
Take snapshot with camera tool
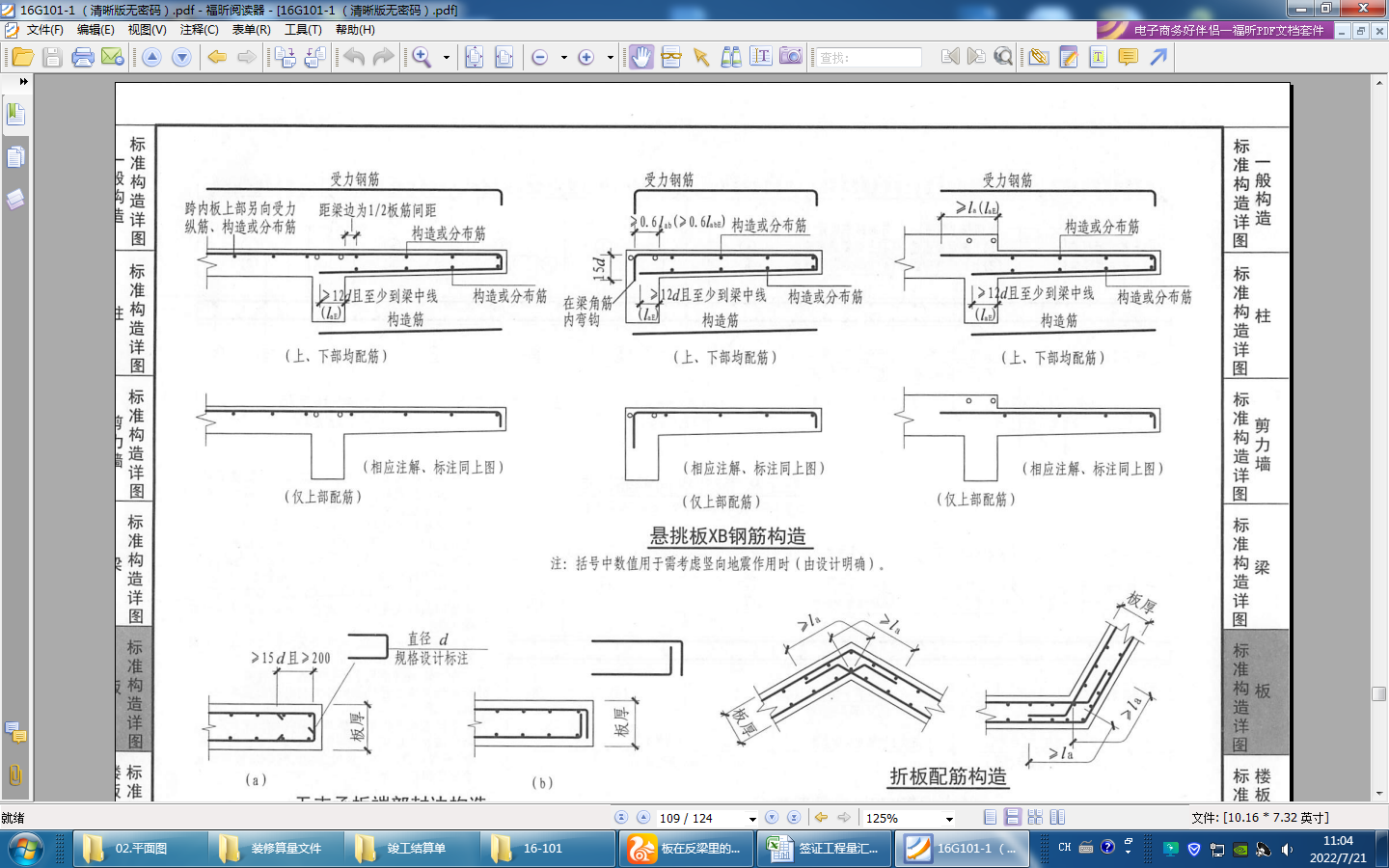pos(790,57)
